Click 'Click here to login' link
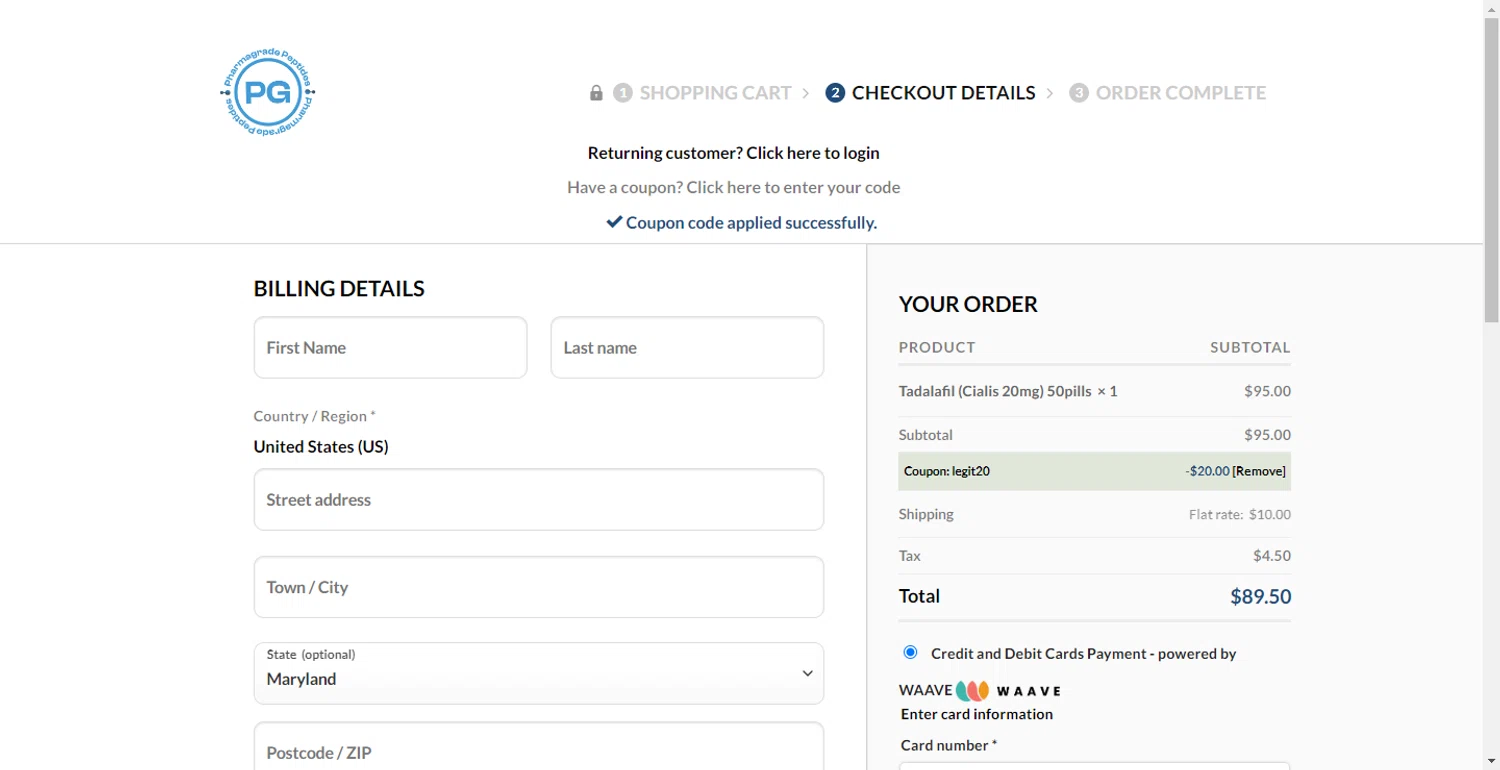Image resolution: width=1500 pixels, height=770 pixels. pyautogui.click(x=813, y=153)
